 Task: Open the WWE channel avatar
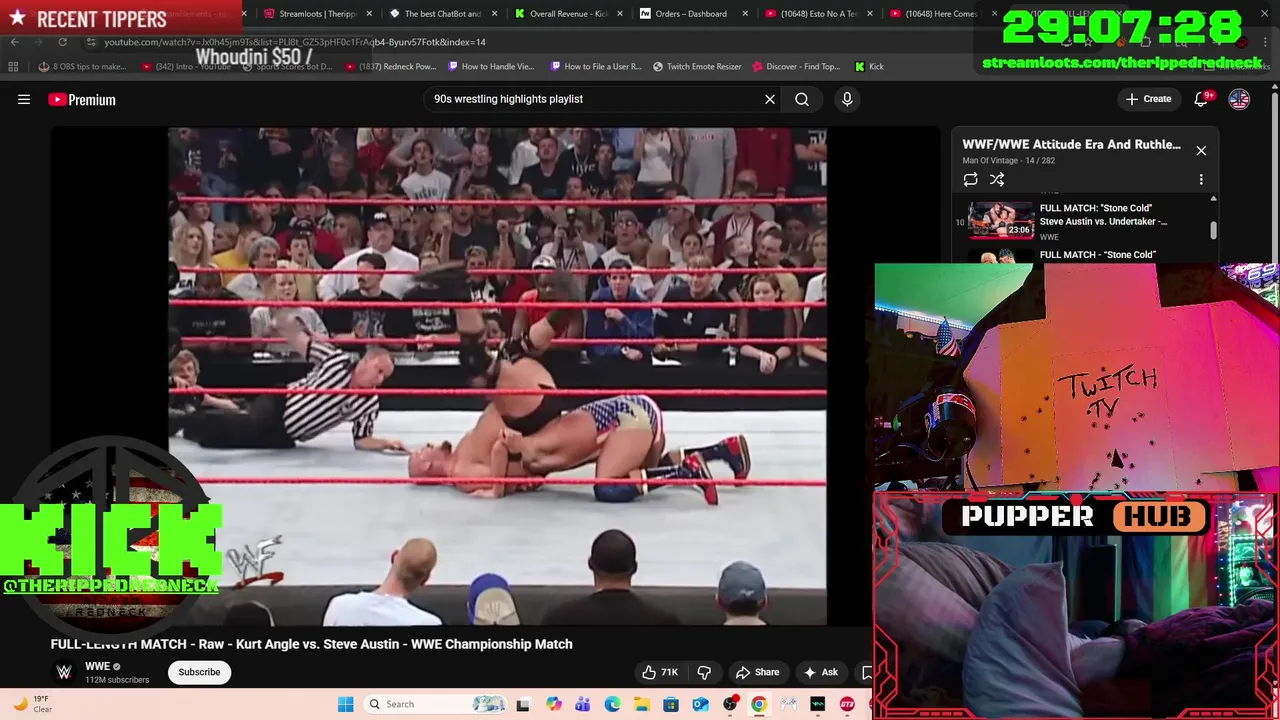click(64, 672)
